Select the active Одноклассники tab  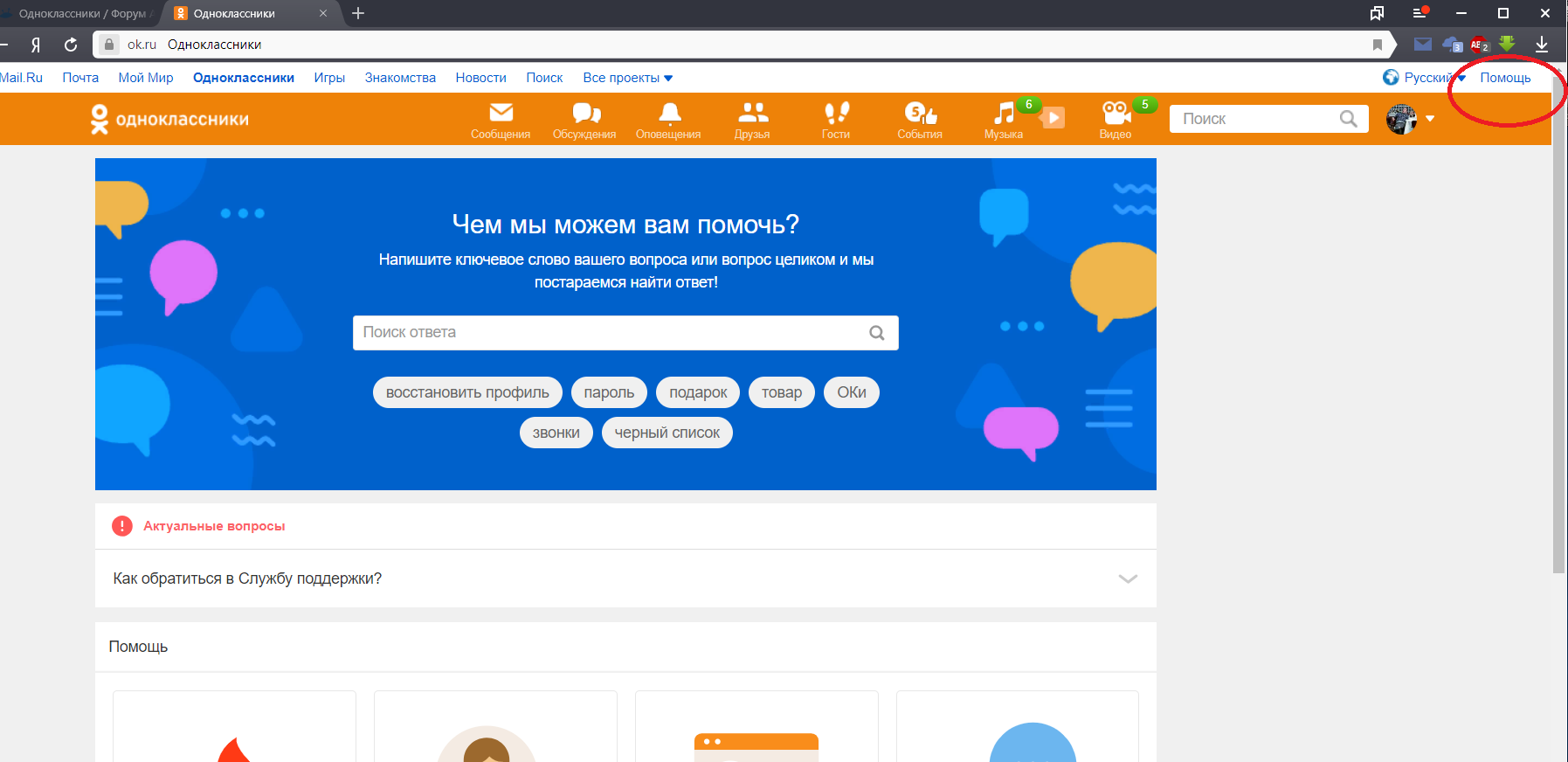coord(252,13)
